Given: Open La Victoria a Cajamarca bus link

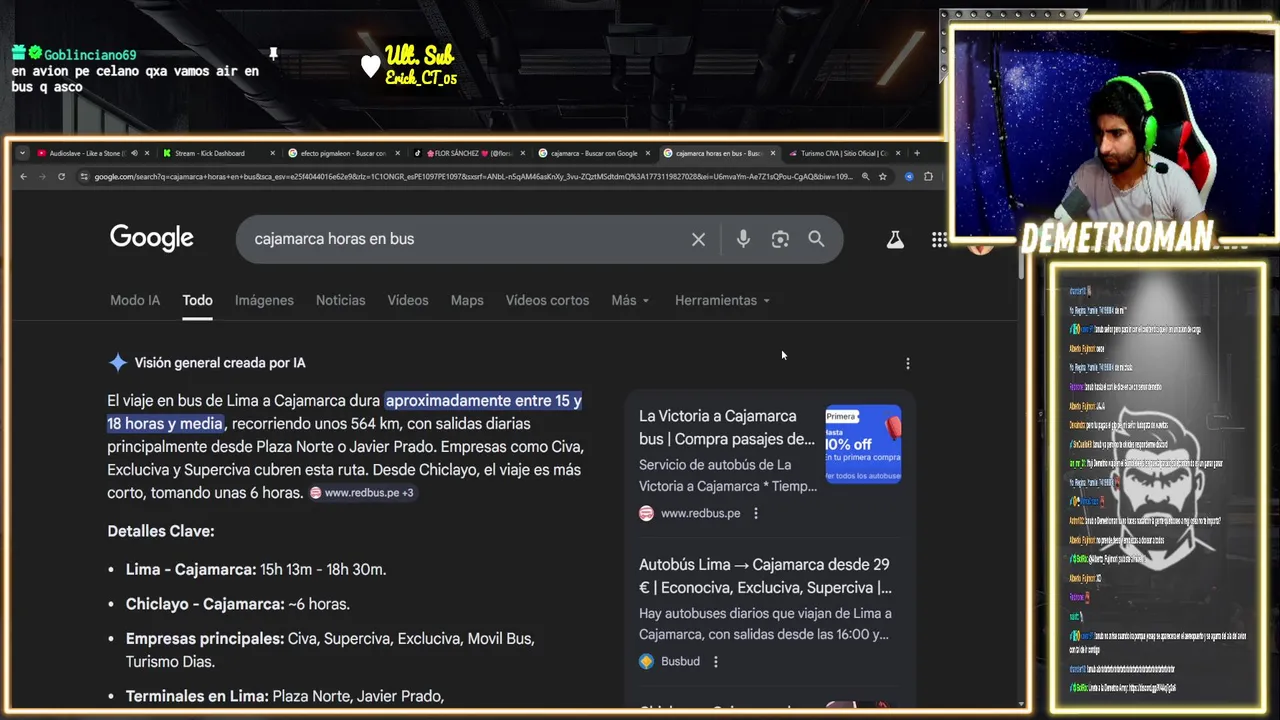Looking at the screenshot, I should [x=727, y=427].
